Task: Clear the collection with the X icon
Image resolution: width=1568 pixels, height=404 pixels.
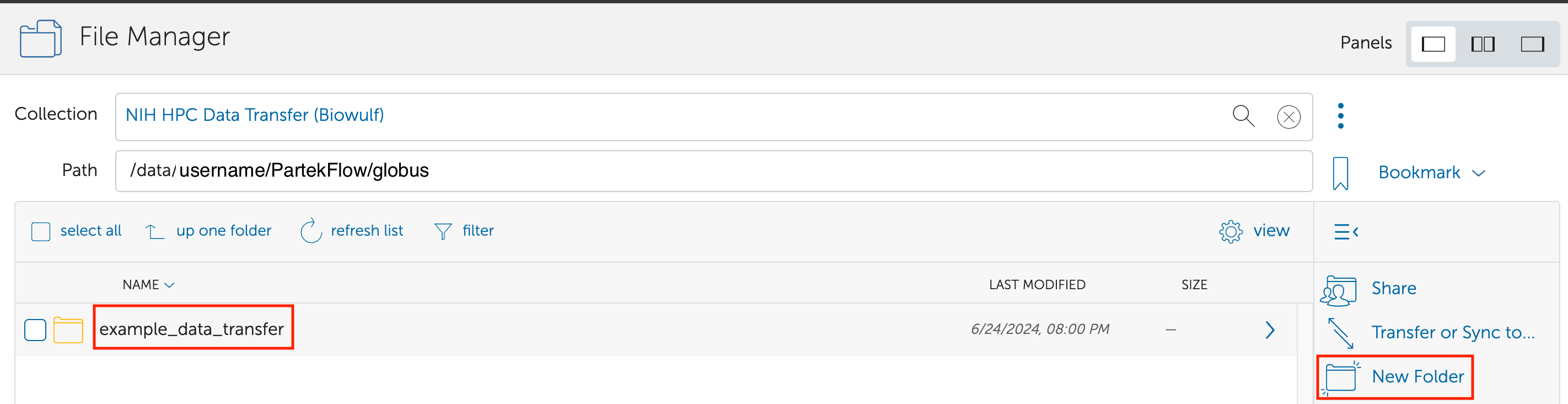Action: click(1288, 117)
